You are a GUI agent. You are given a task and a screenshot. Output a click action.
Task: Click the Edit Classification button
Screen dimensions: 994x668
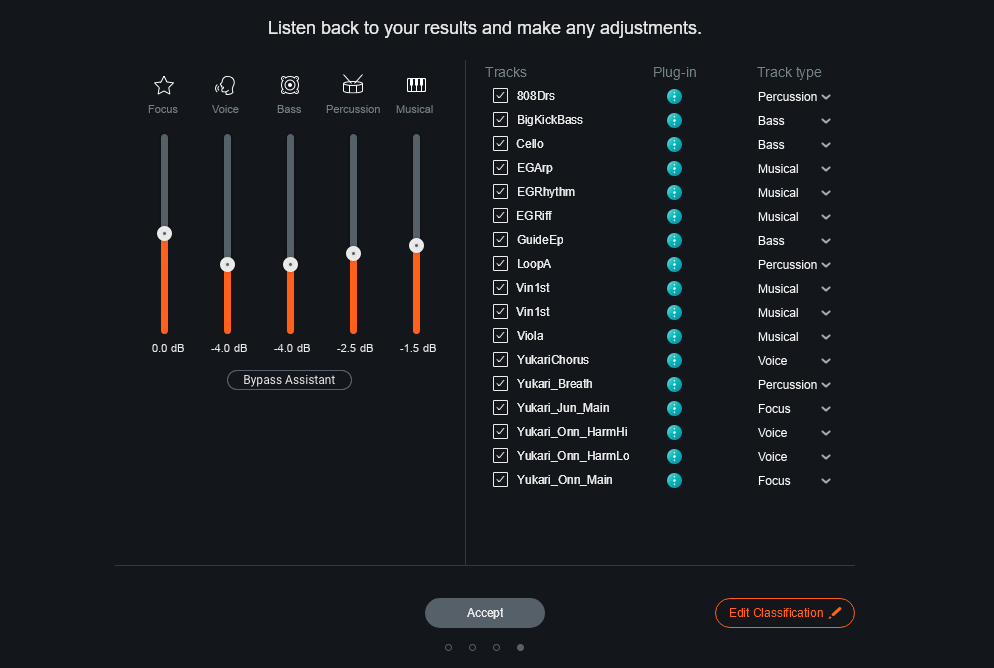tap(785, 613)
